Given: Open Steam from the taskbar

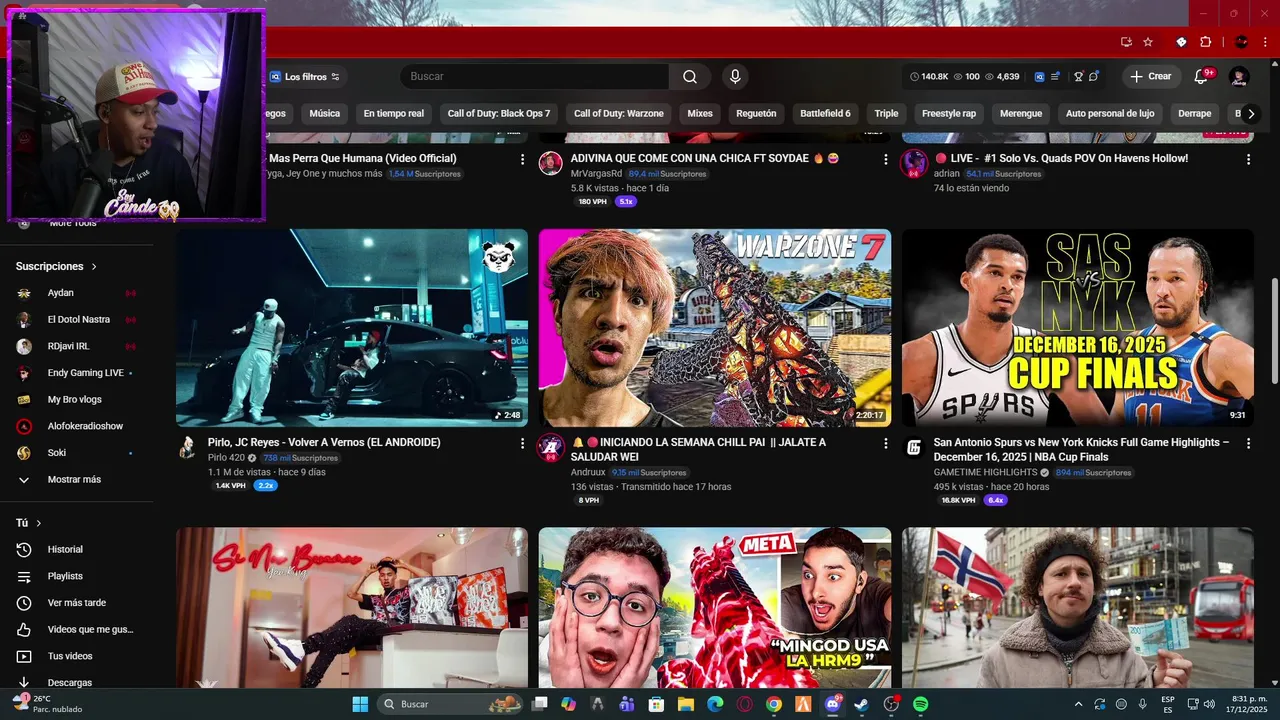Looking at the screenshot, I should (x=861, y=704).
